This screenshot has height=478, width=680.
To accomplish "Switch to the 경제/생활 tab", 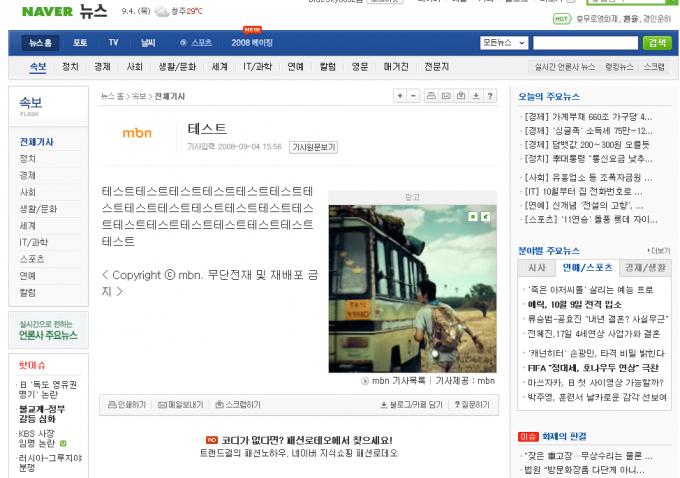I will 645,268.
